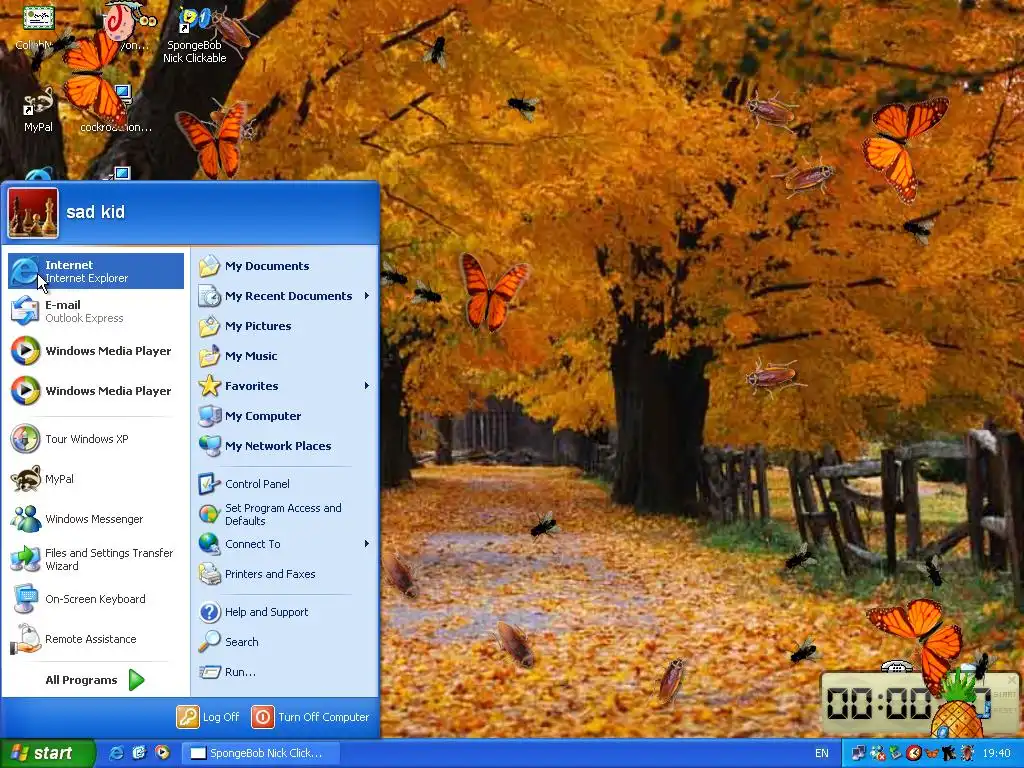Click the red clock tray icon
The width and height of the screenshot is (1024, 768).
pos(914,753)
